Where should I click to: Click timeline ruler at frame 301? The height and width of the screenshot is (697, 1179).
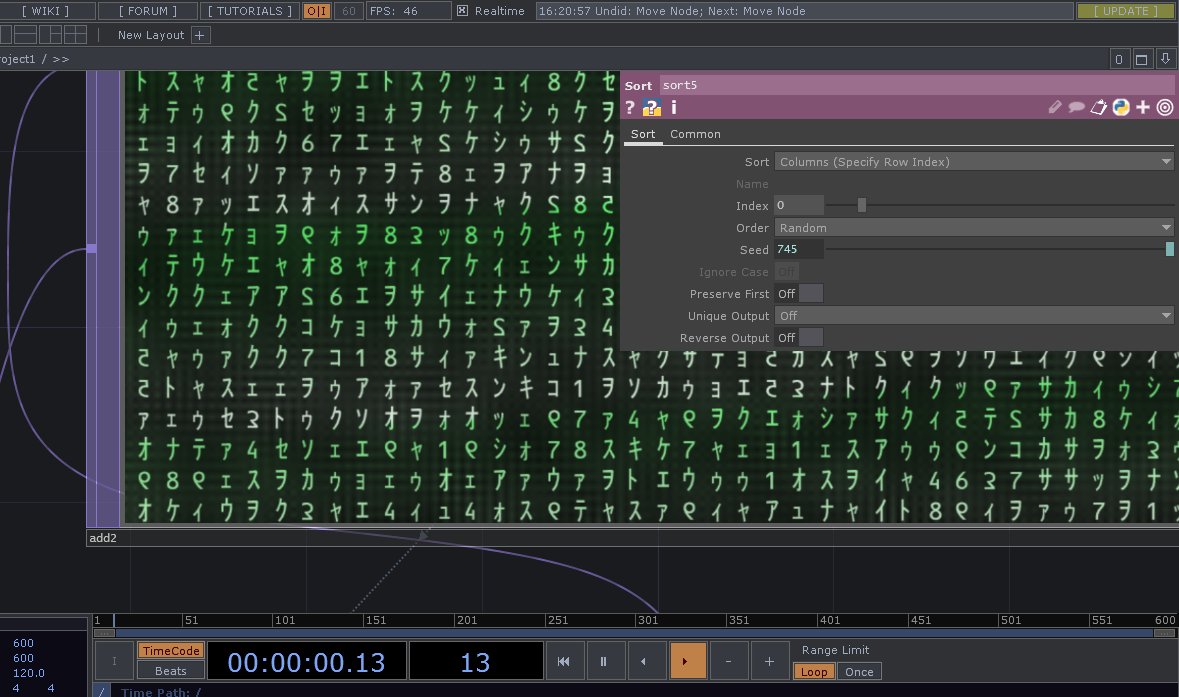[x=647, y=620]
